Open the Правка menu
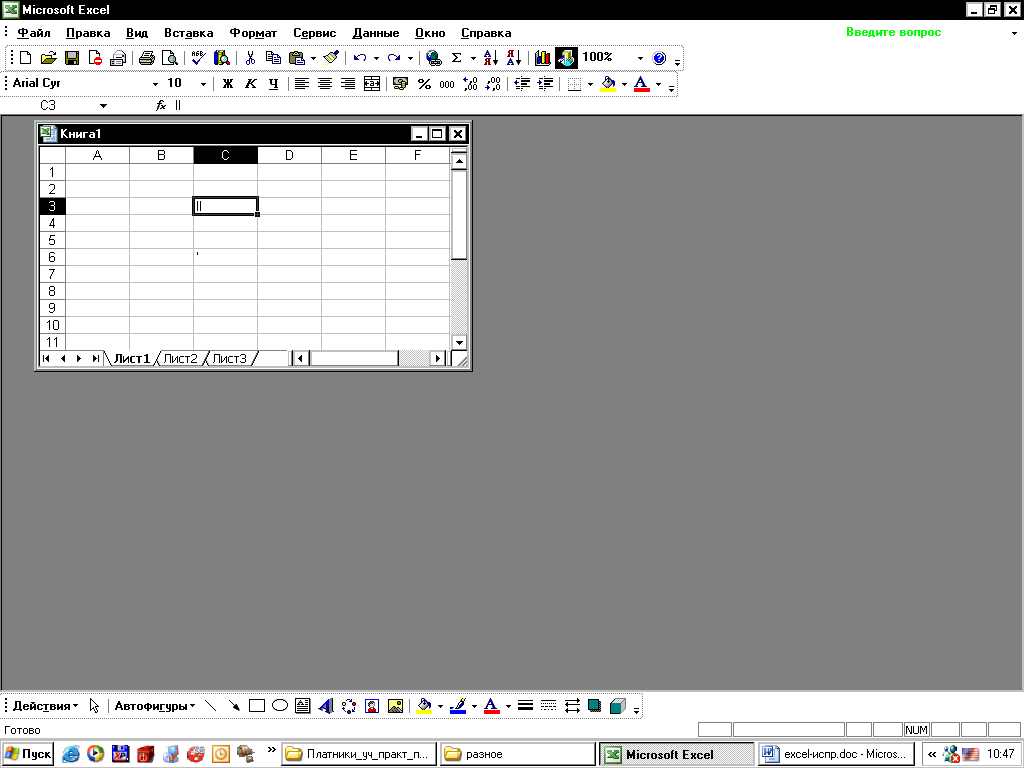This screenshot has height=768, width=1024. coord(88,33)
